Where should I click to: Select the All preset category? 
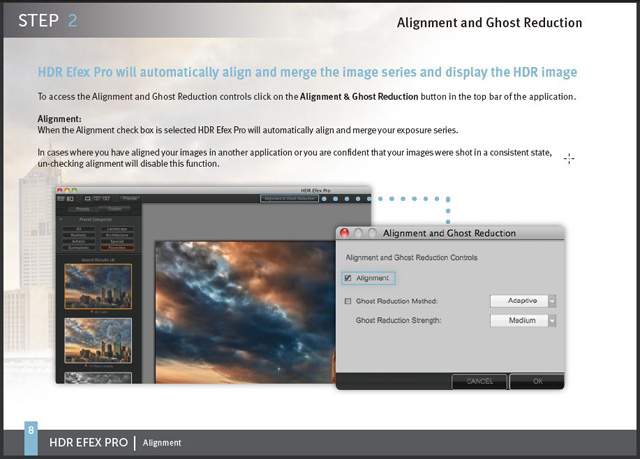[x=79, y=229]
